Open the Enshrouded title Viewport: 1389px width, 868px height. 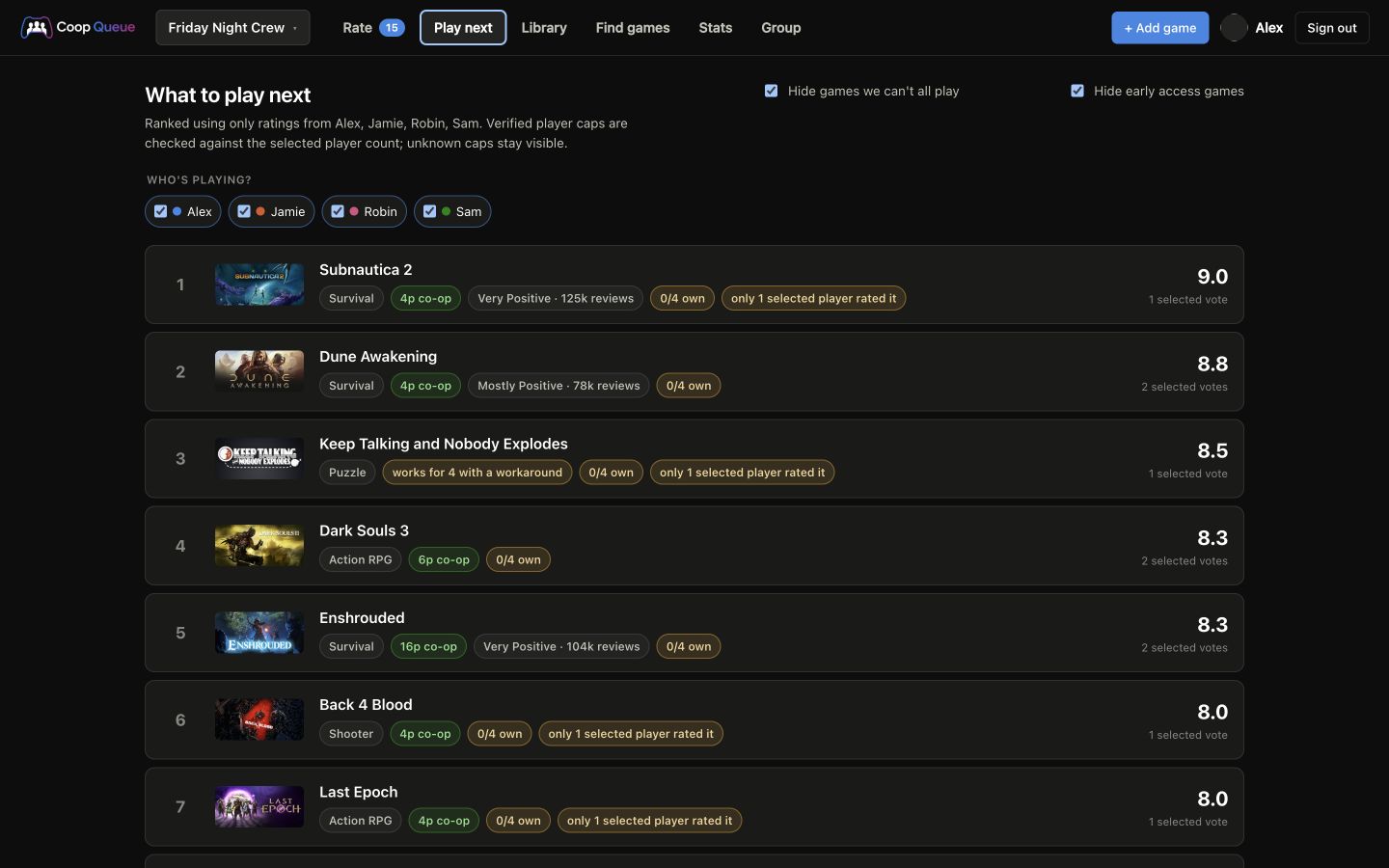tap(362, 617)
